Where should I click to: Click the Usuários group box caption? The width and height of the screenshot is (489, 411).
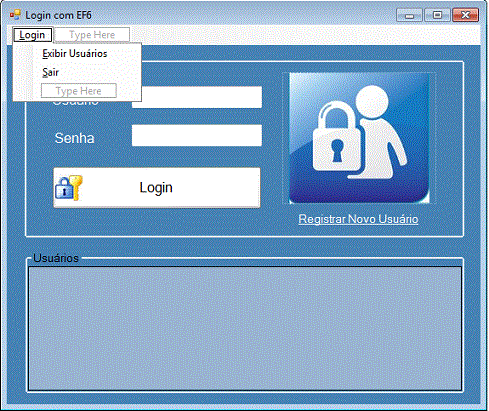(x=56, y=258)
